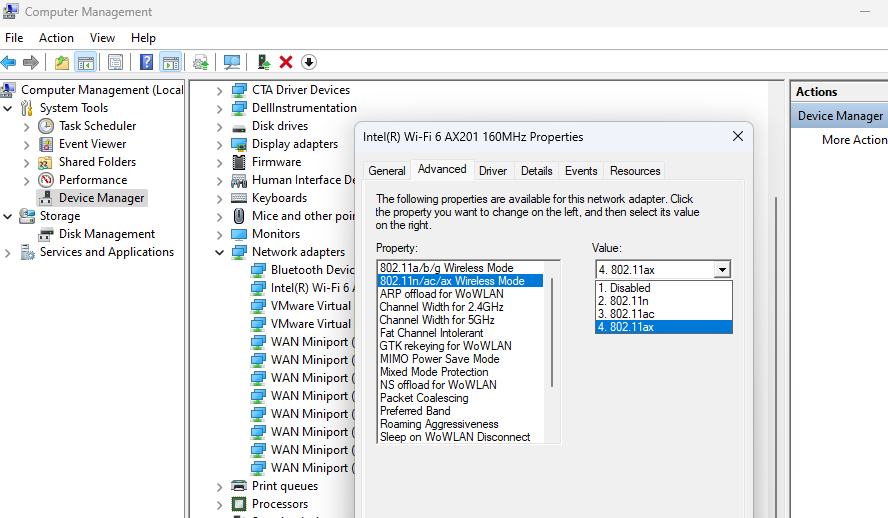Viewport: 888px width, 518px height.
Task: Toggle Show/Hide Action Pane icon
Action: pyautogui.click(x=170, y=62)
